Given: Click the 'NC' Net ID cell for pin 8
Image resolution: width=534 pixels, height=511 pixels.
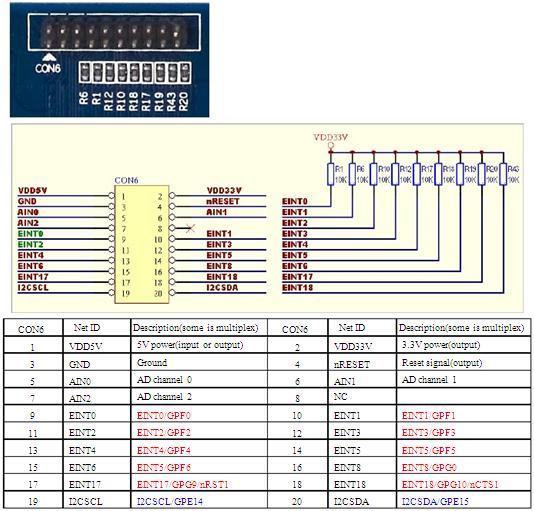Looking at the screenshot, I should point(362,397).
